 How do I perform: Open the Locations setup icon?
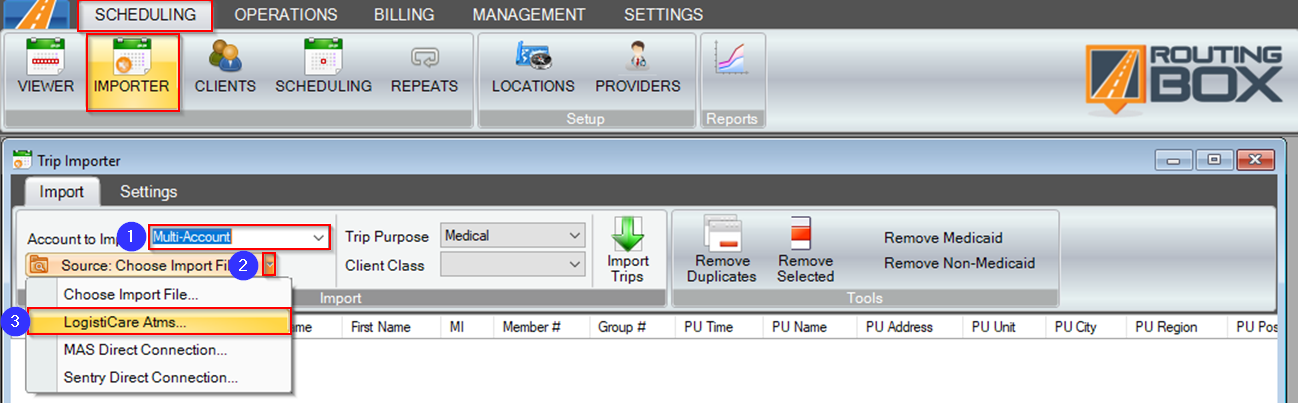(x=533, y=68)
